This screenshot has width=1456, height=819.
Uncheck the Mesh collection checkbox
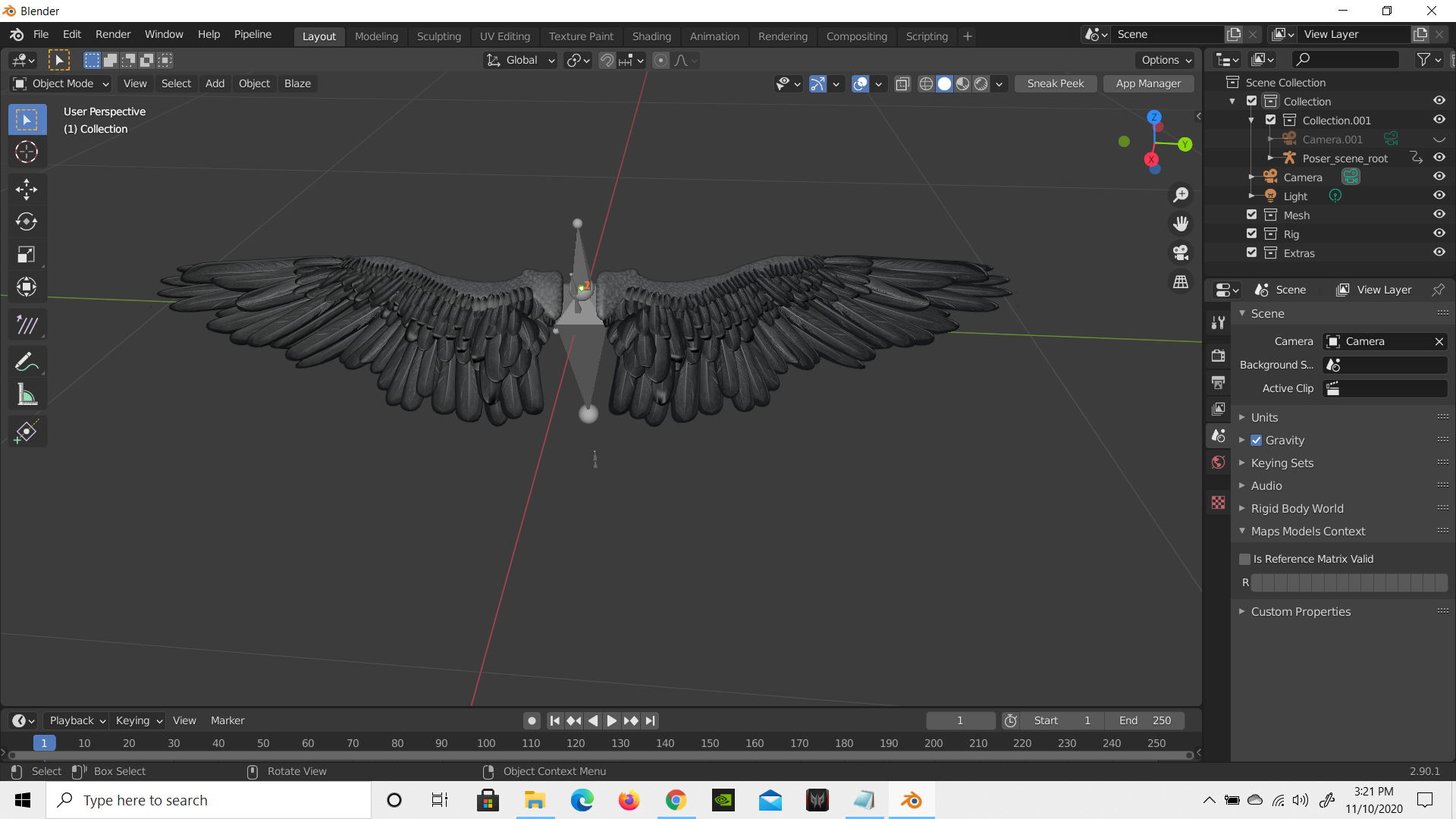pos(1252,215)
